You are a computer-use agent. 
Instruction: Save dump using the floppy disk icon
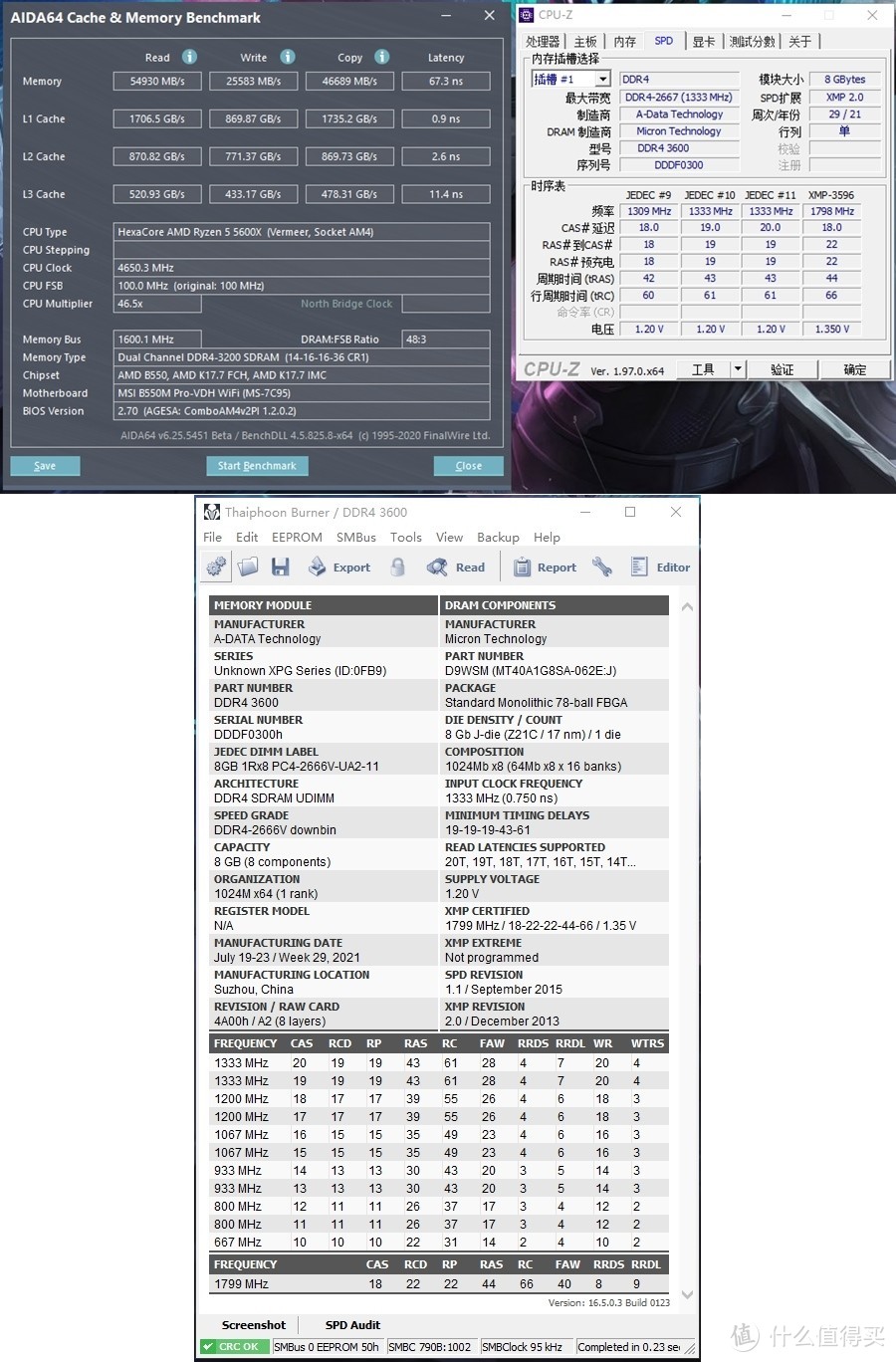pyautogui.click(x=280, y=567)
